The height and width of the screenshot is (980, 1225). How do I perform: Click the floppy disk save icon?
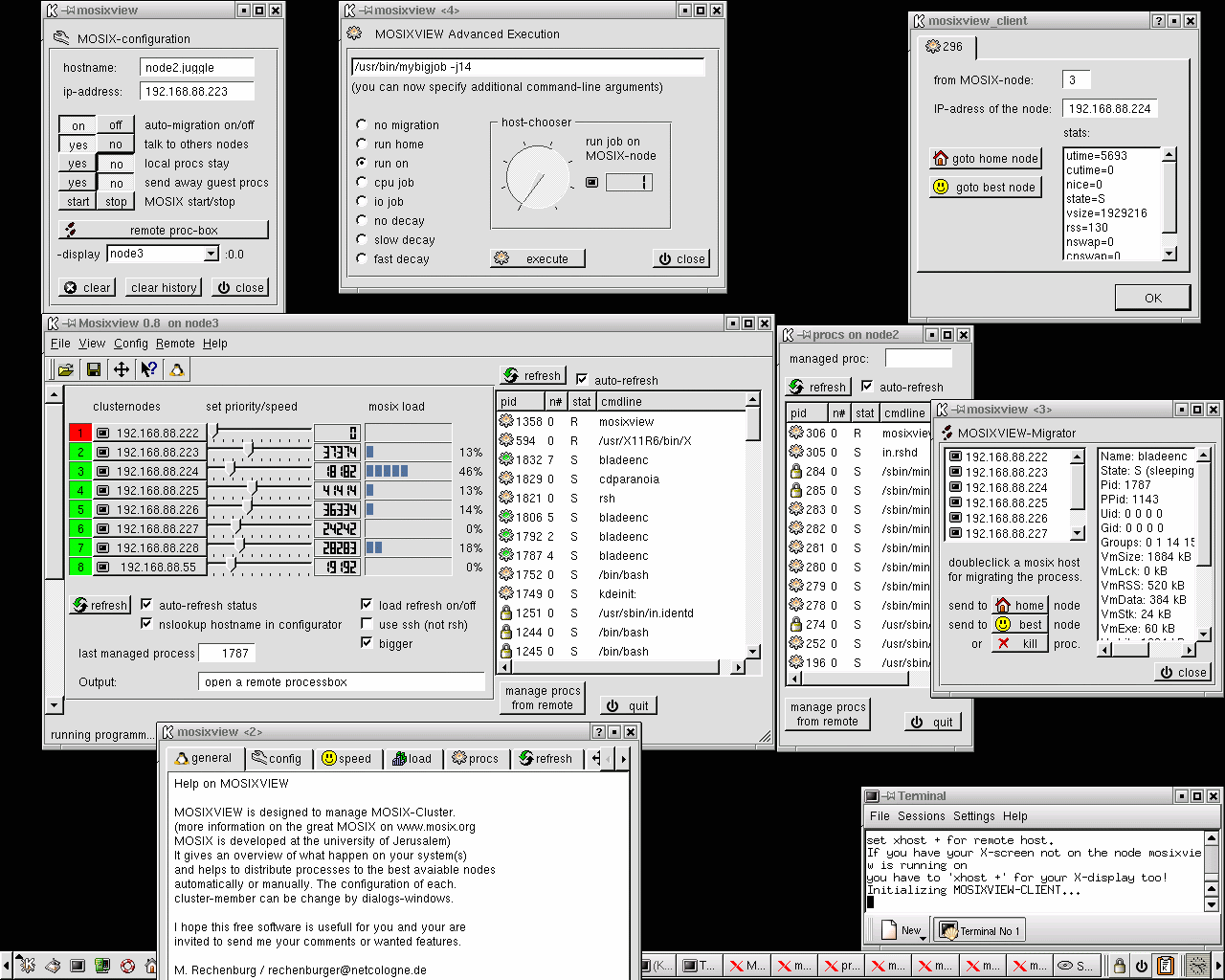coord(94,369)
